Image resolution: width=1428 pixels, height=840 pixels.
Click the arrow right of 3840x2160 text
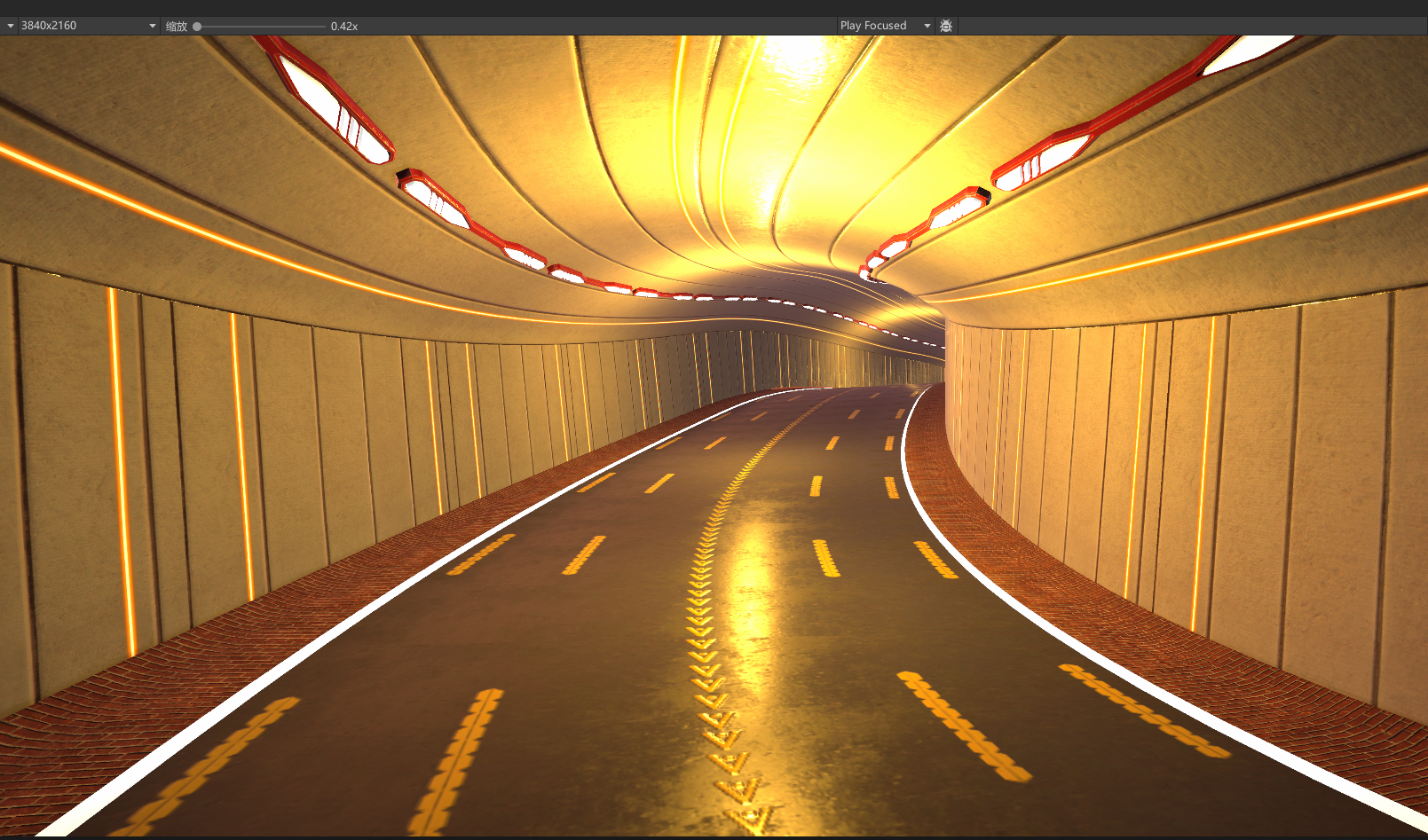point(153,26)
